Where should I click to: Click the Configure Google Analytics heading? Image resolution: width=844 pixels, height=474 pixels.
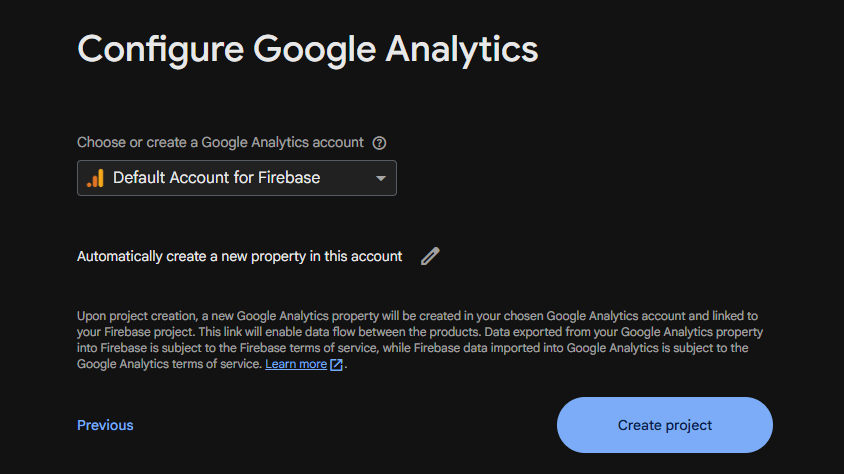click(308, 48)
